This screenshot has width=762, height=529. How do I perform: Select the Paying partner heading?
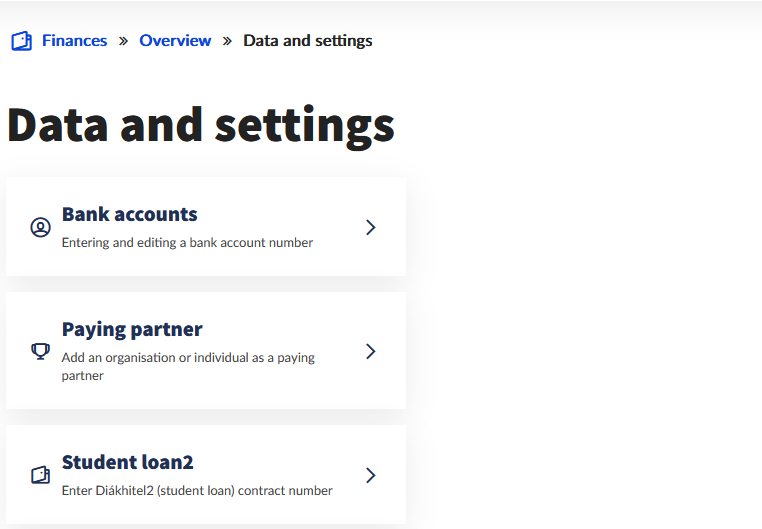132,329
